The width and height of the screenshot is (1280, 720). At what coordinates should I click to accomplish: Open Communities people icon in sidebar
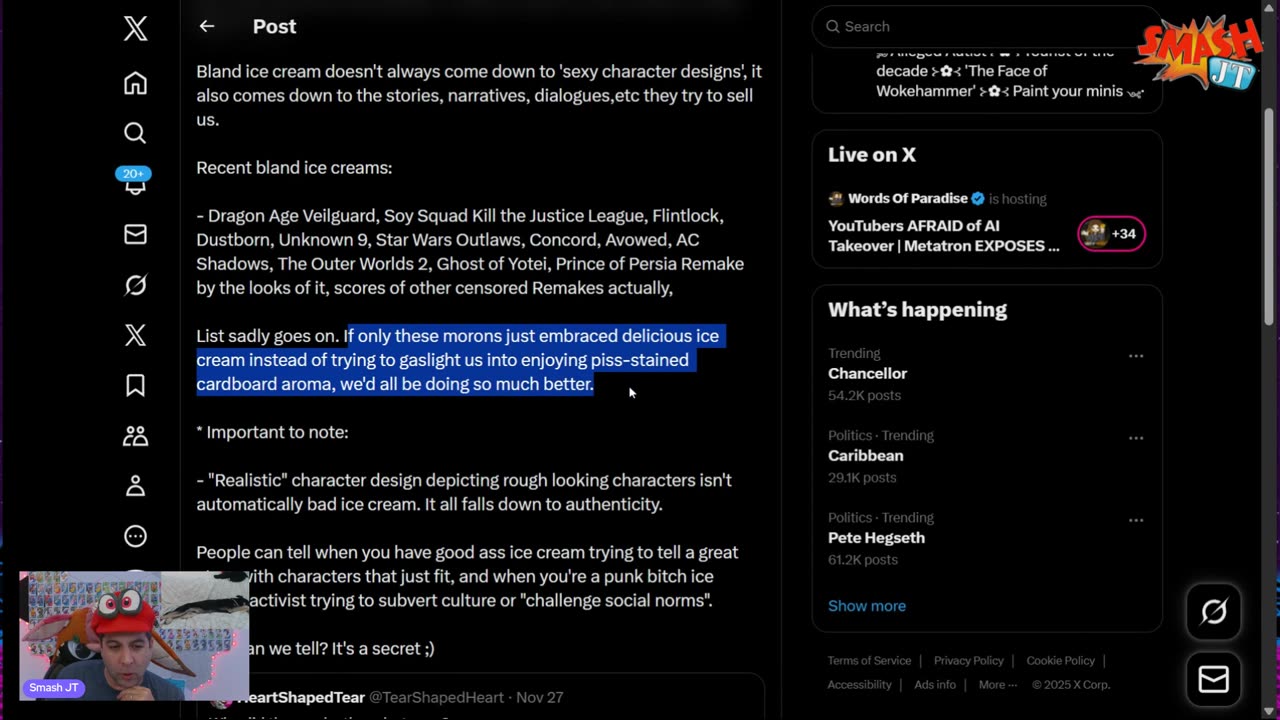[135, 436]
